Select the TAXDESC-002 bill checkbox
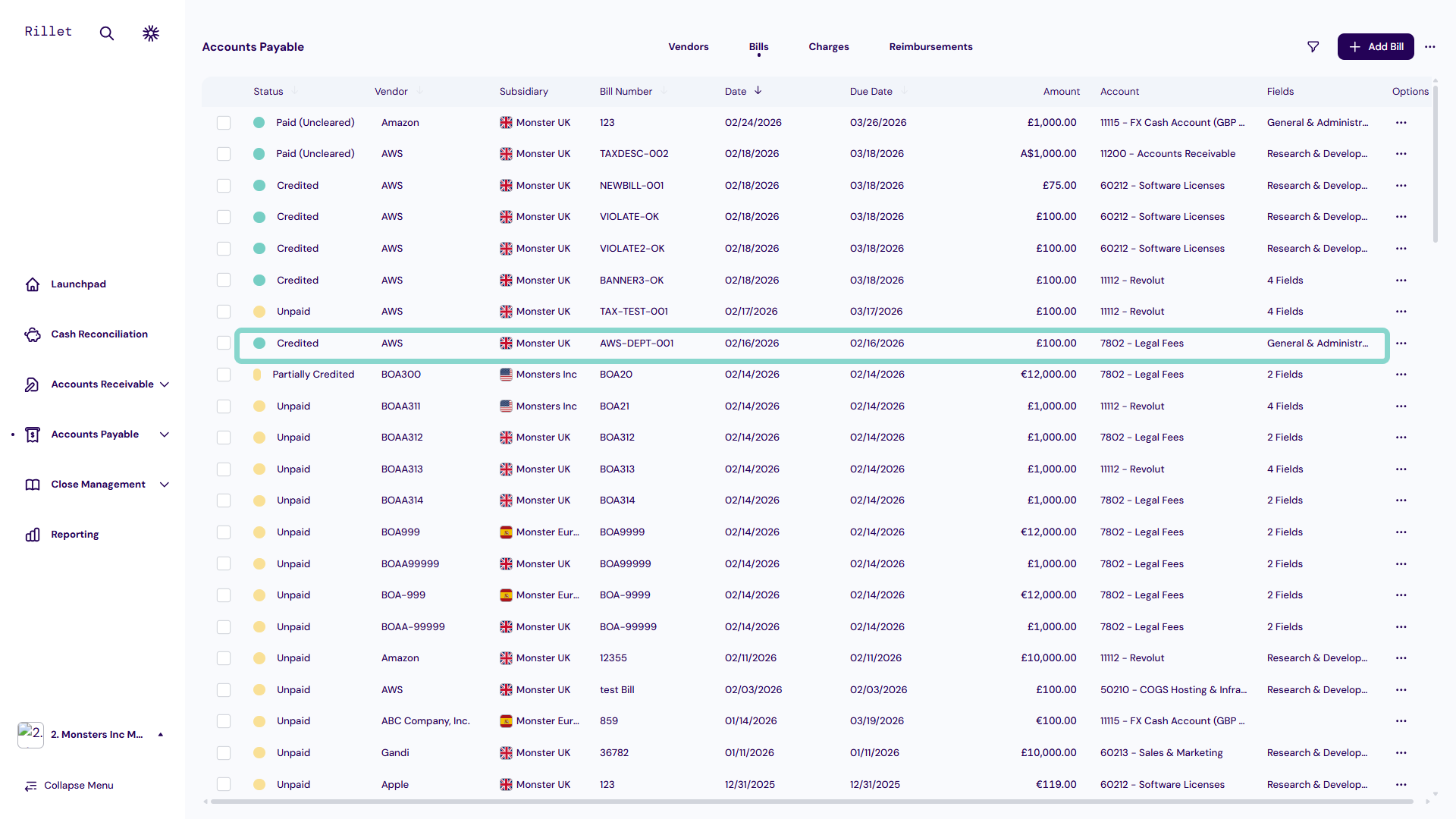The image size is (1456, 819). (x=224, y=154)
